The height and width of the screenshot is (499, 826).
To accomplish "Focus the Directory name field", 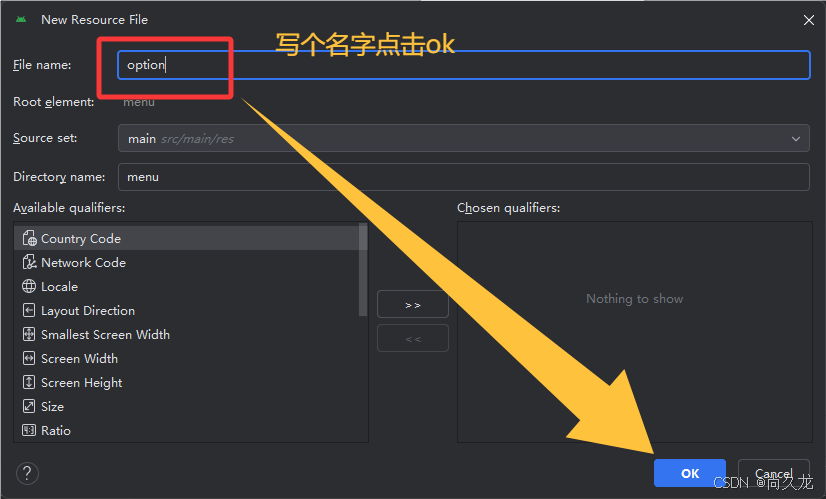I will 464,177.
